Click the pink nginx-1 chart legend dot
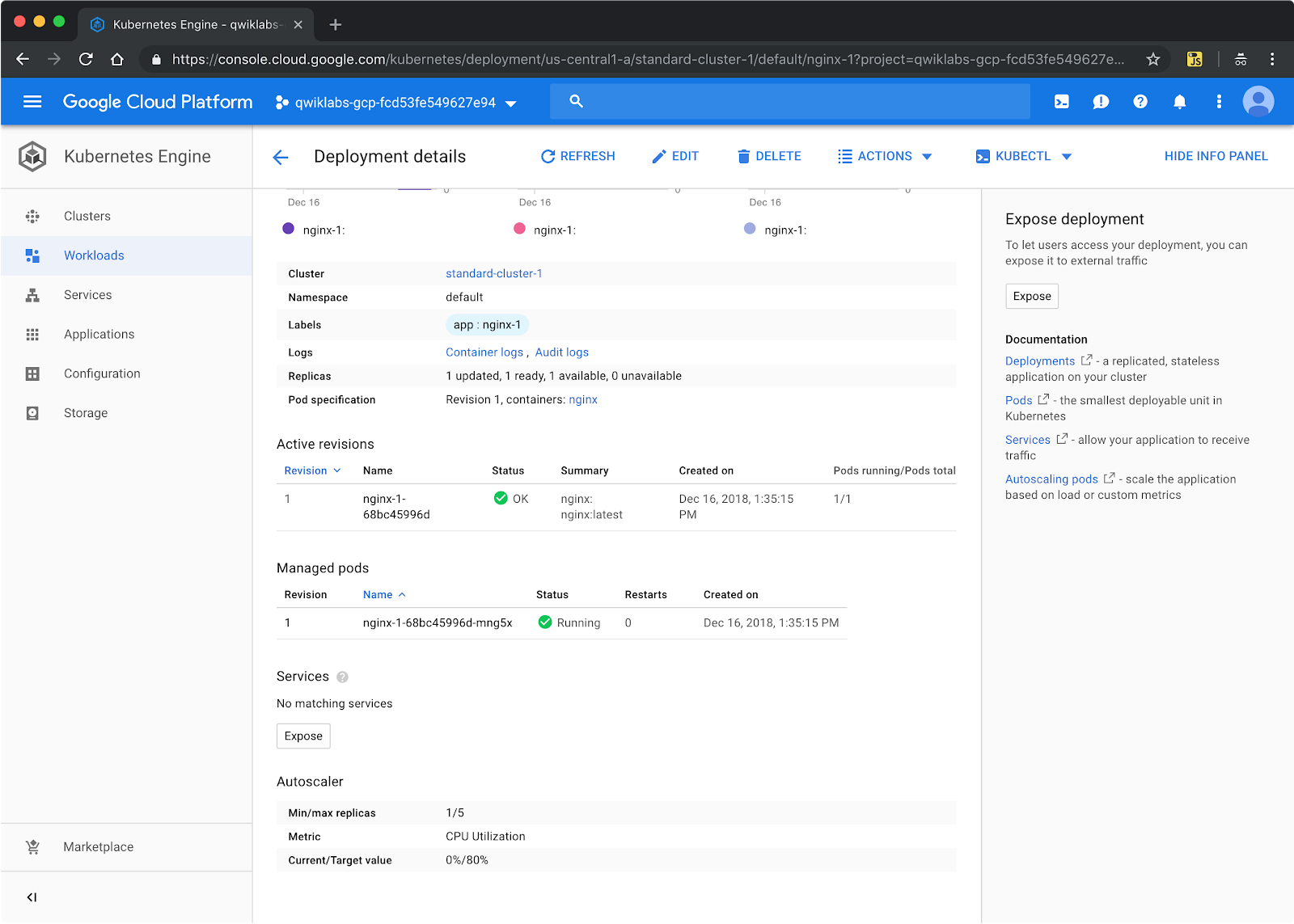The image size is (1294, 924). pyautogui.click(x=520, y=229)
